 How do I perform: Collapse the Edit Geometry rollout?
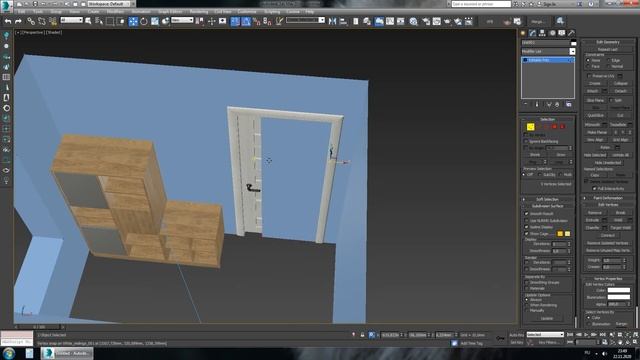tap(608, 42)
